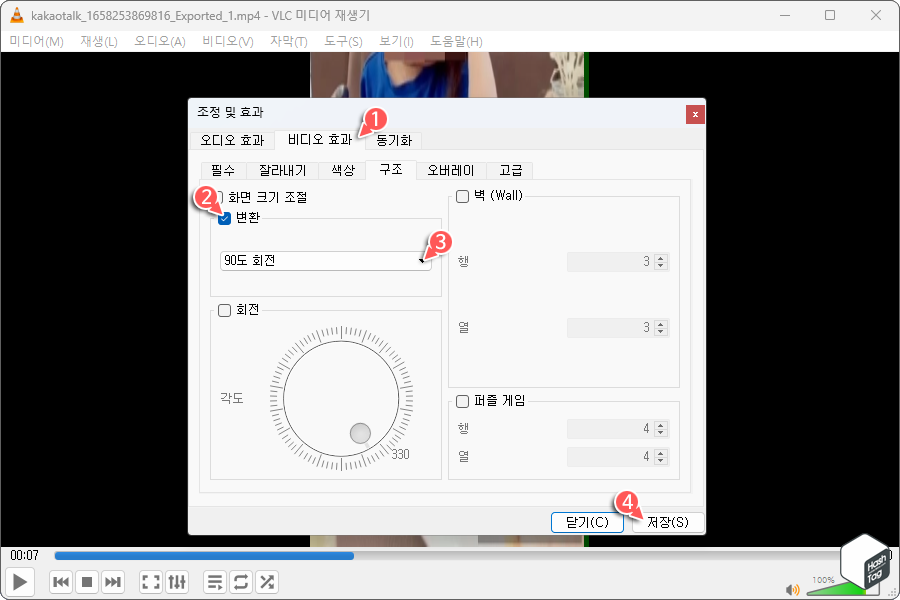Image resolution: width=900 pixels, height=600 pixels.
Task: Enable random shuffle playback
Action: coord(267,581)
